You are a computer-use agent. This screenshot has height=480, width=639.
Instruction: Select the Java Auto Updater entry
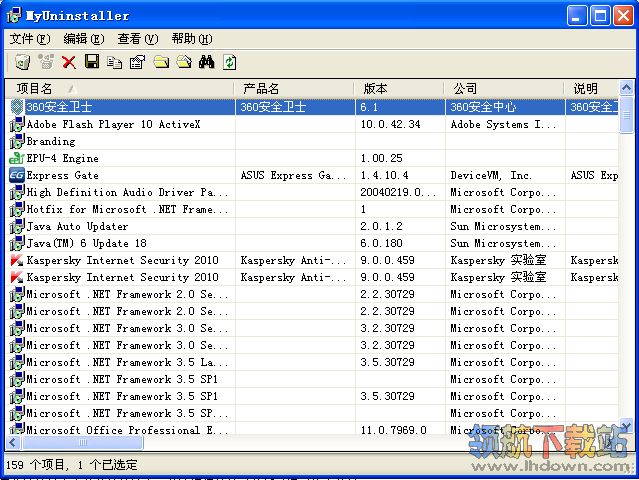coord(77,226)
